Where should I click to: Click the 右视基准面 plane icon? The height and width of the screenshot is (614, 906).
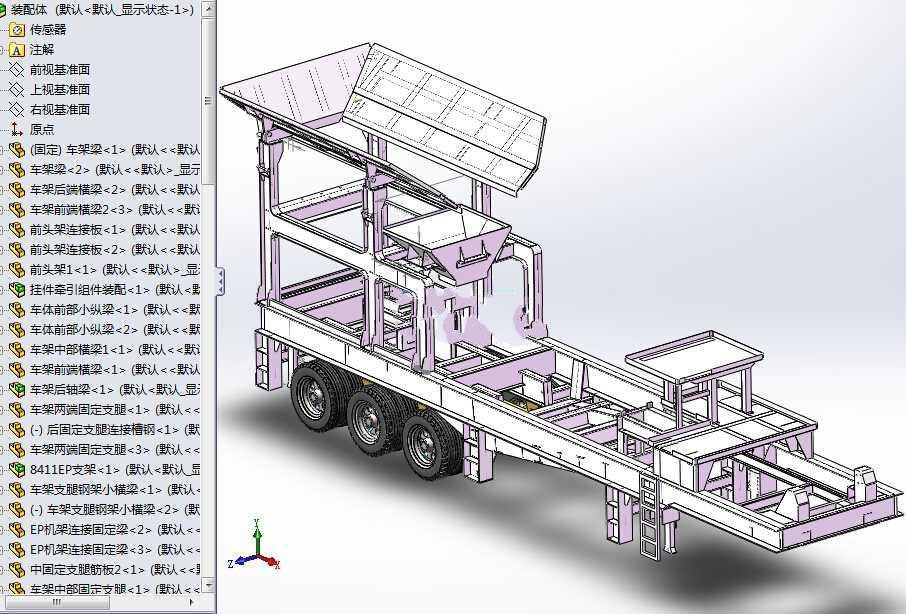(17, 109)
